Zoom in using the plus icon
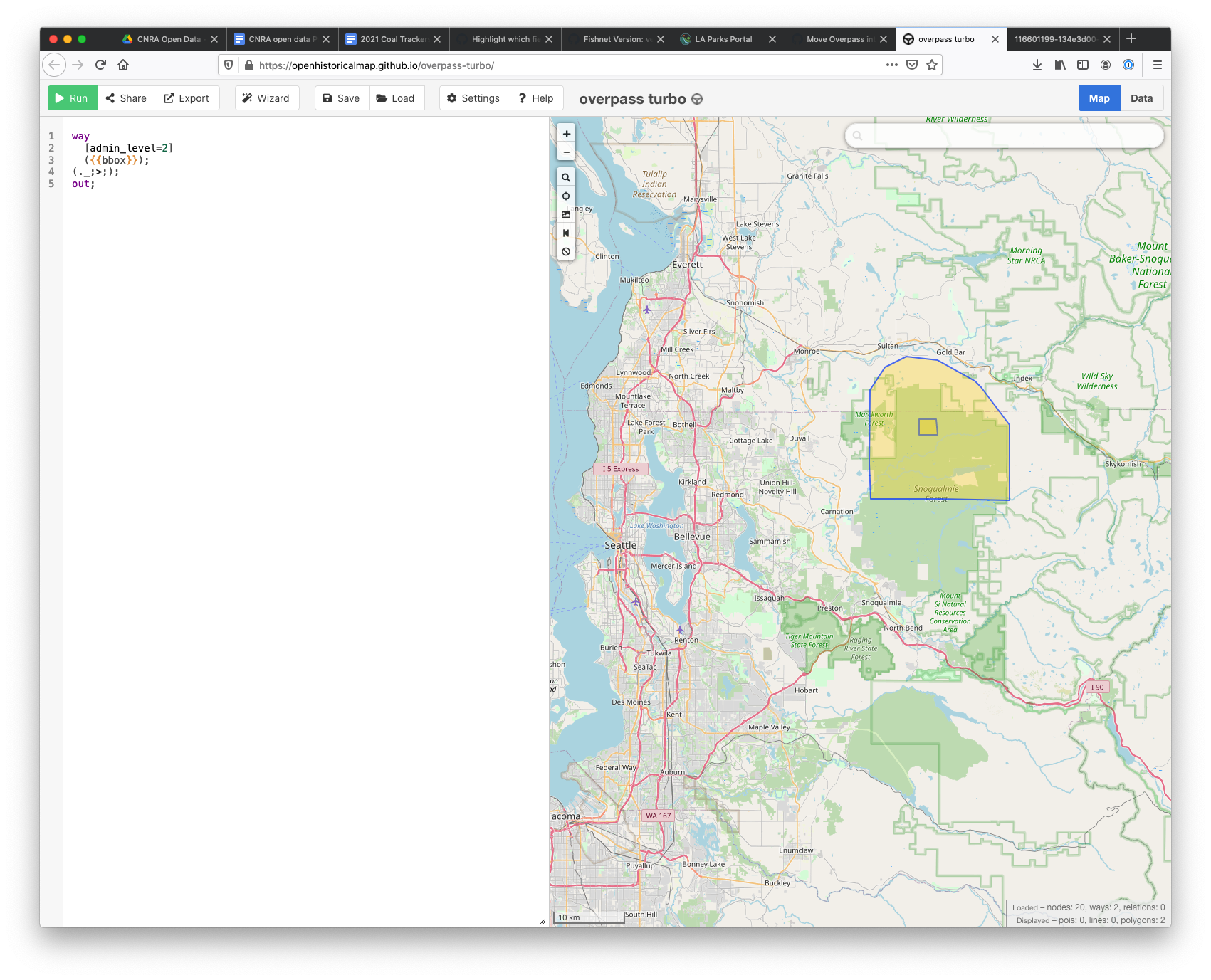 (566, 133)
